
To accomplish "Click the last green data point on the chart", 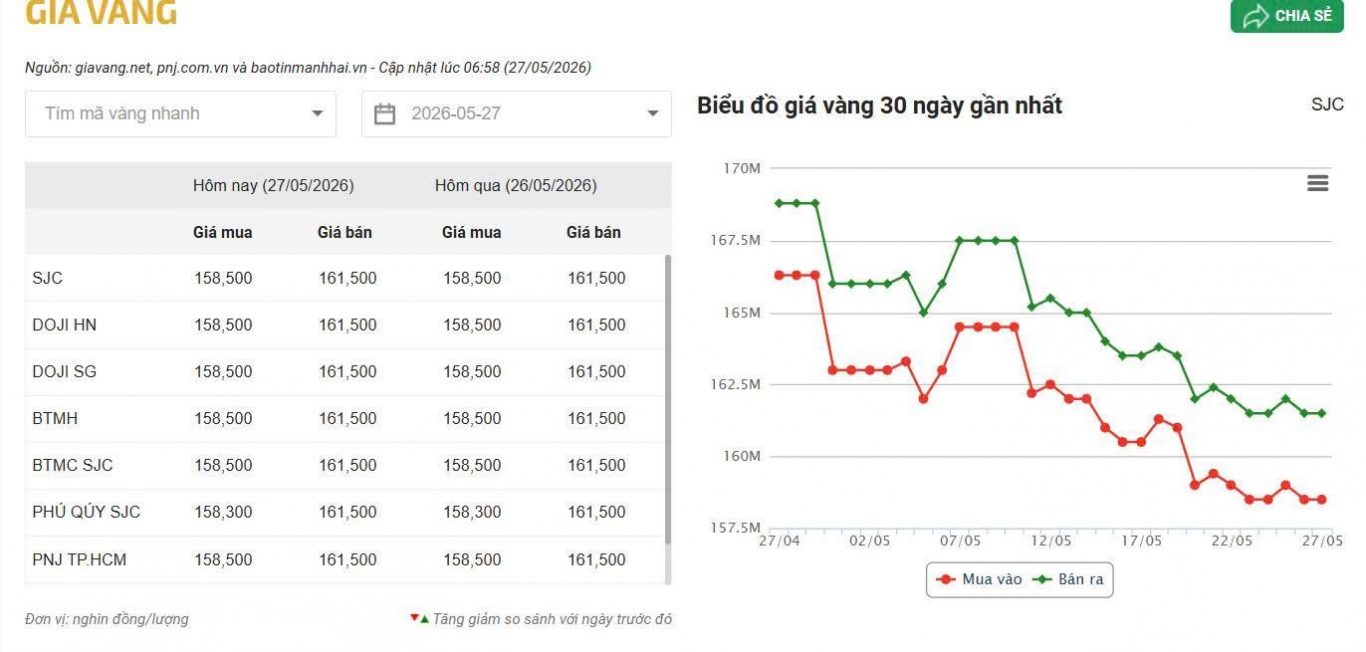I will coord(1321,413).
